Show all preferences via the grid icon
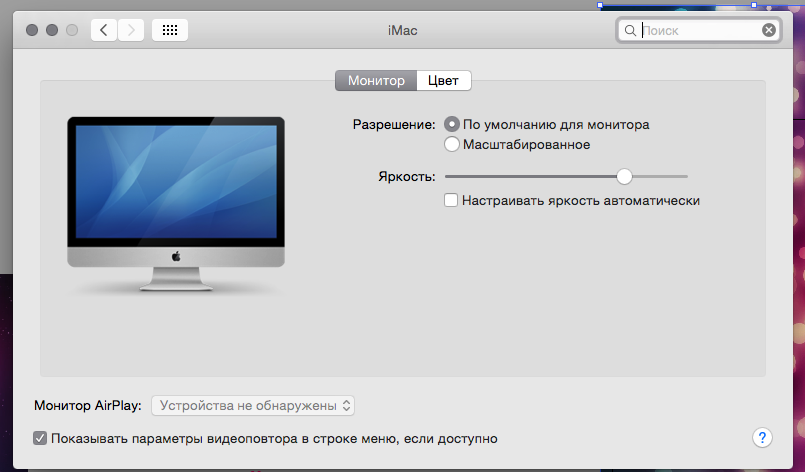 coord(170,30)
